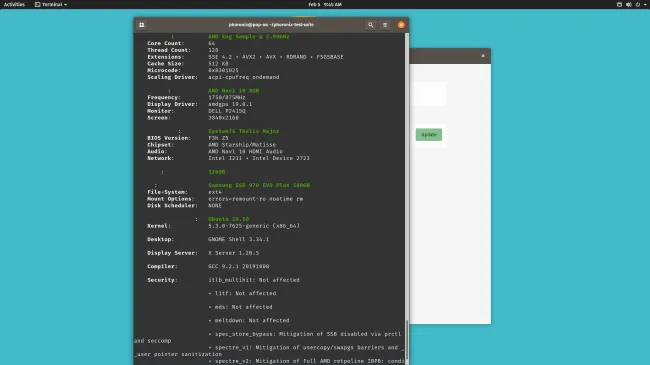Click the 'Kernel:' generic (x86_64) line
This screenshot has height=365, width=650.
[223, 226]
